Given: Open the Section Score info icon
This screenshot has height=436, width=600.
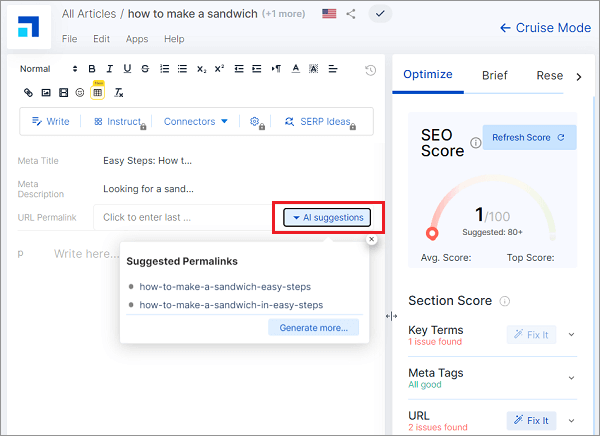Looking at the screenshot, I should pyautogui.click(x=505, y=301).
